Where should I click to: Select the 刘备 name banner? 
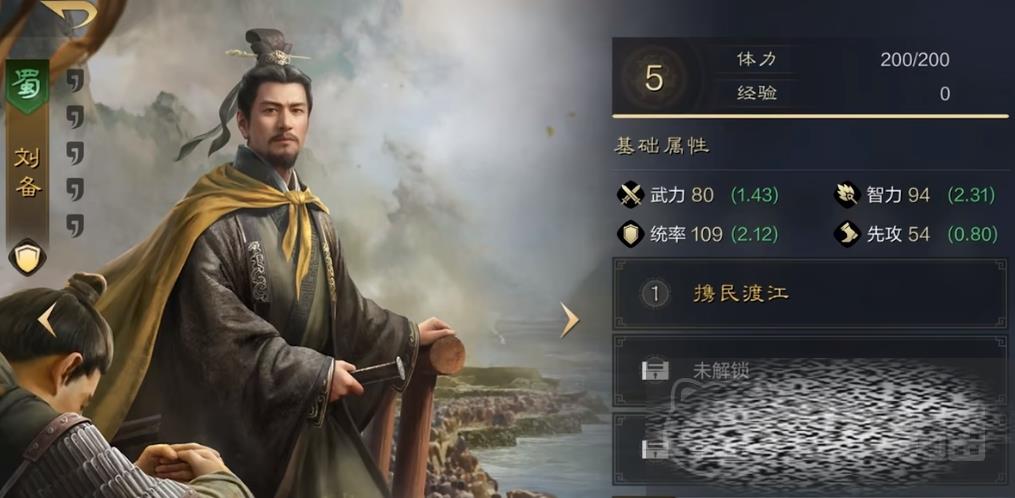(x=28, y=172)
